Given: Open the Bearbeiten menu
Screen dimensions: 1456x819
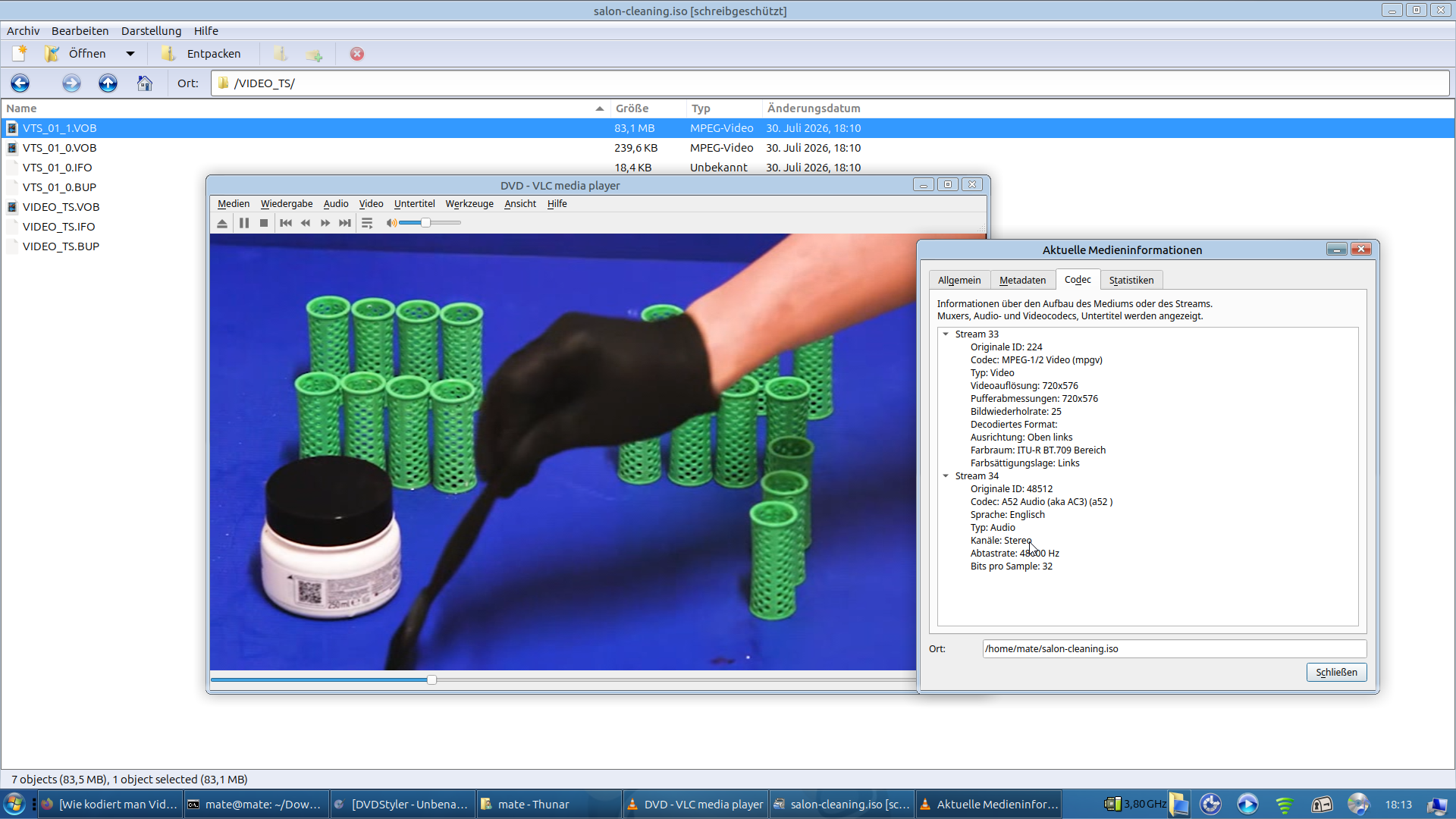Looking at the screenshot, I should point(80,31).
